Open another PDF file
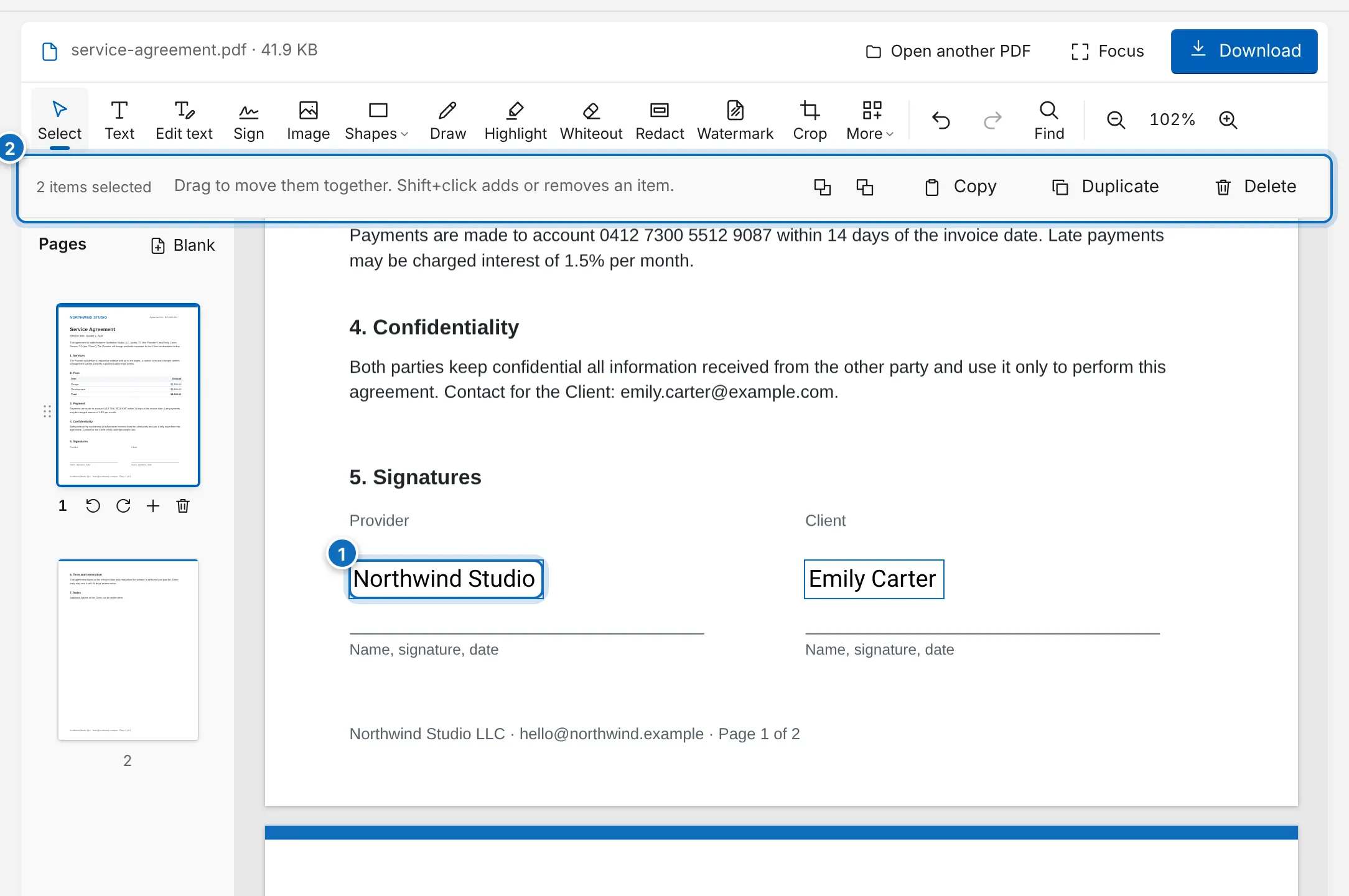Viewport: 1349px width, 896px height. pos(948,51)
